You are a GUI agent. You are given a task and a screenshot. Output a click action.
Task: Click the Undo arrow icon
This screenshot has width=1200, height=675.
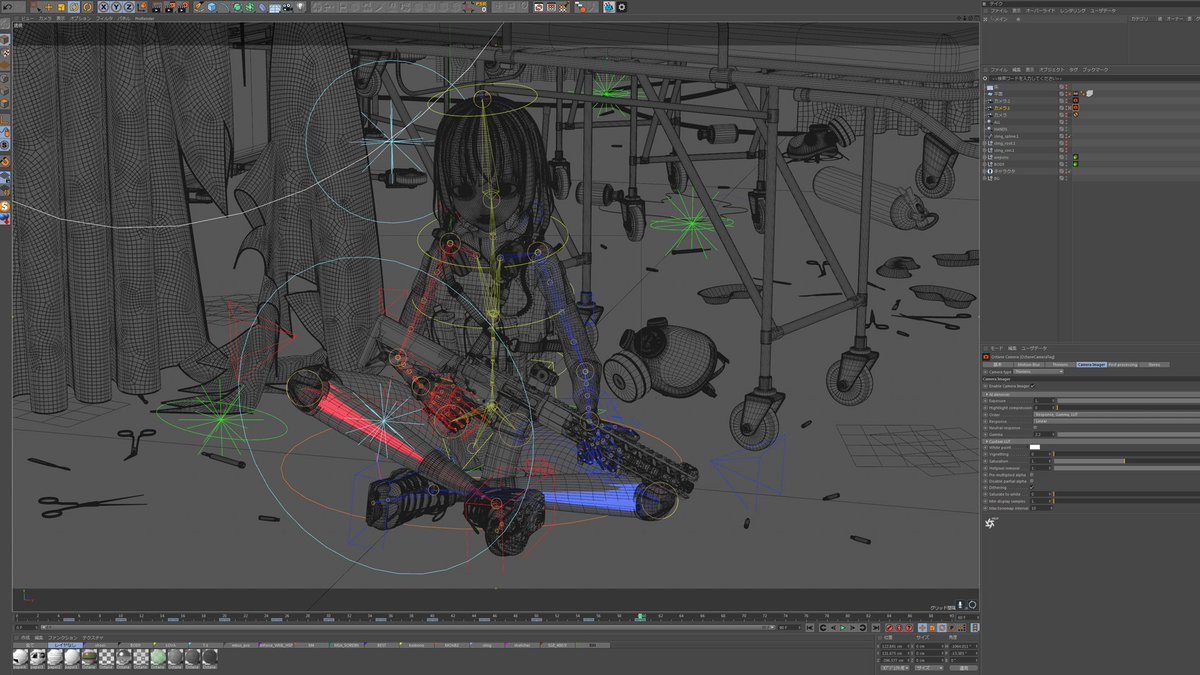tap(7, 7)
